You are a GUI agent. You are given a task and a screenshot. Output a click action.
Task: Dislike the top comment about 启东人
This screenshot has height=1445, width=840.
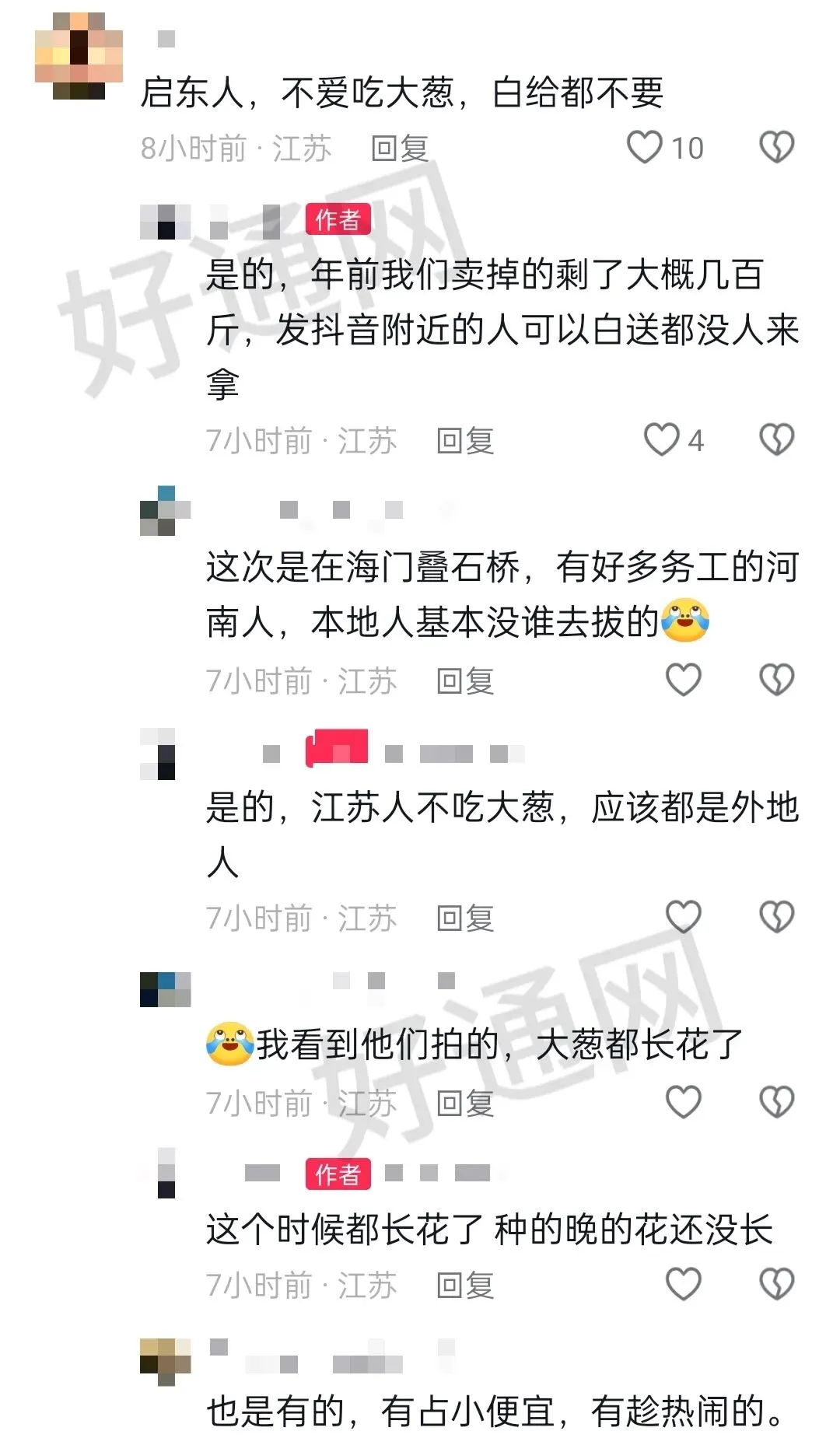click(776, 148)
